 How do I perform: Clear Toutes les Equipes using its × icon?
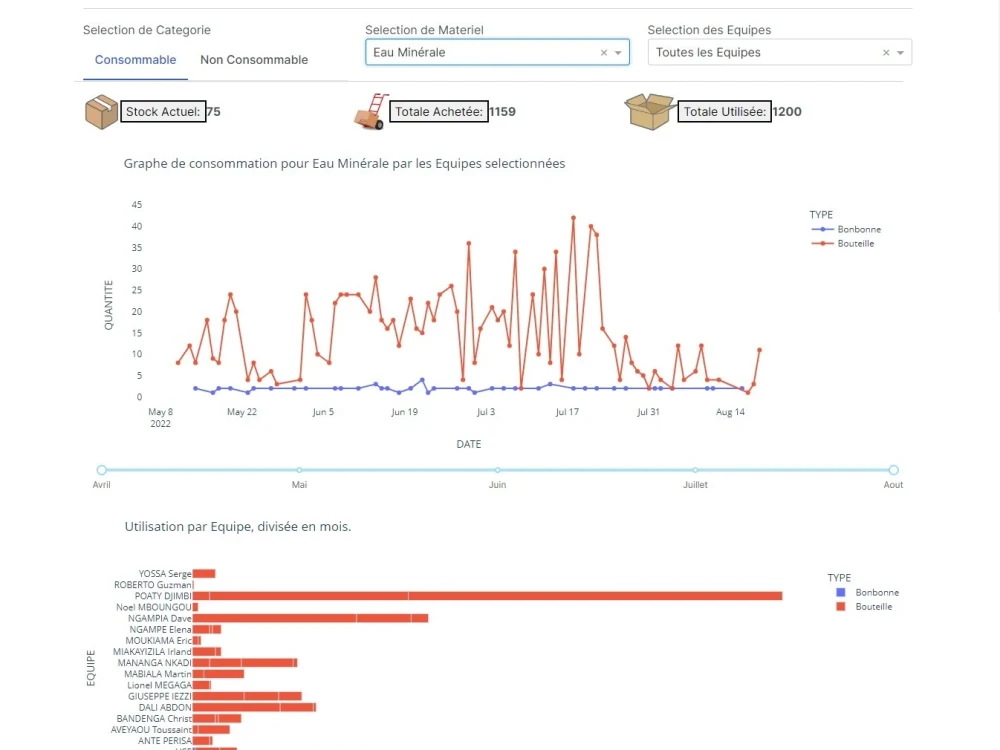885,52
